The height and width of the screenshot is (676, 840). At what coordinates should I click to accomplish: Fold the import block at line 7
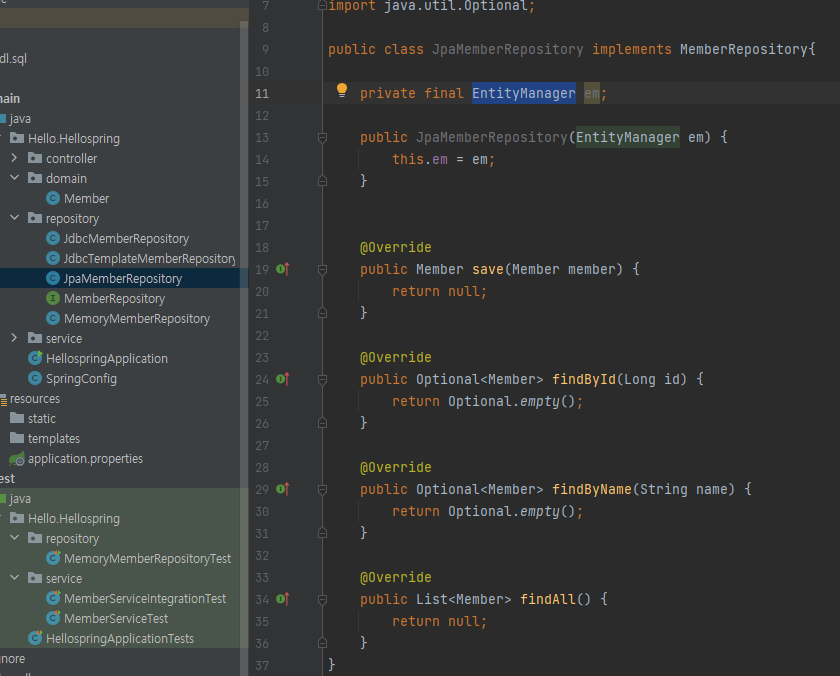click(x=322, y=6)
